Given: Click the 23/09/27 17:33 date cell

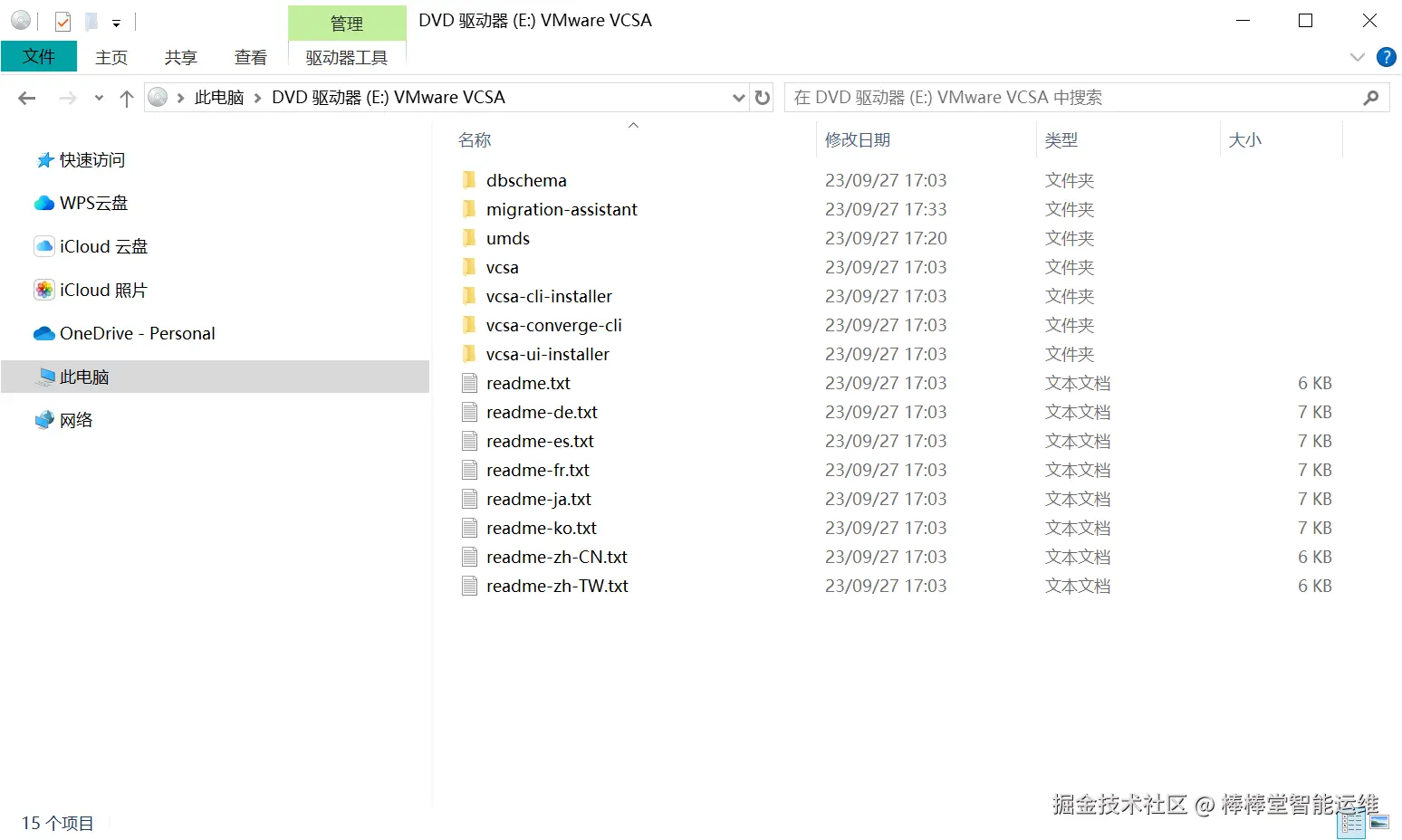Looking at the screenshot, I should pos(886,209).
